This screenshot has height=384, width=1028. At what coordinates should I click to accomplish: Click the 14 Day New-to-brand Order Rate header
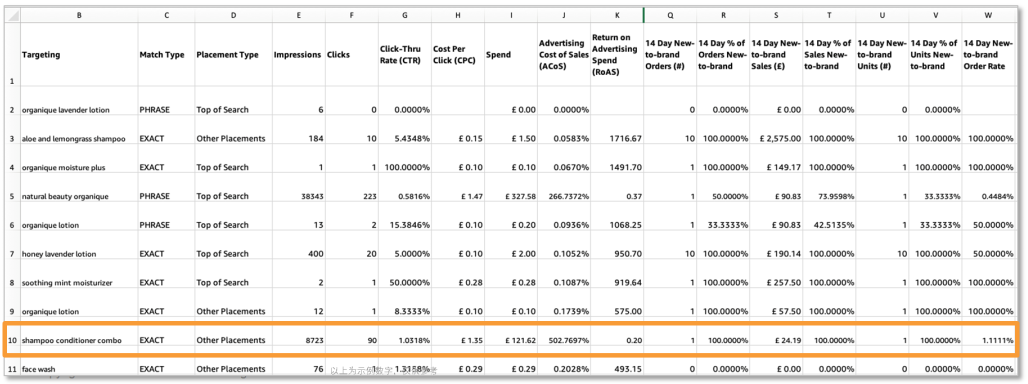pyautogui.click(x=989, y=55)
